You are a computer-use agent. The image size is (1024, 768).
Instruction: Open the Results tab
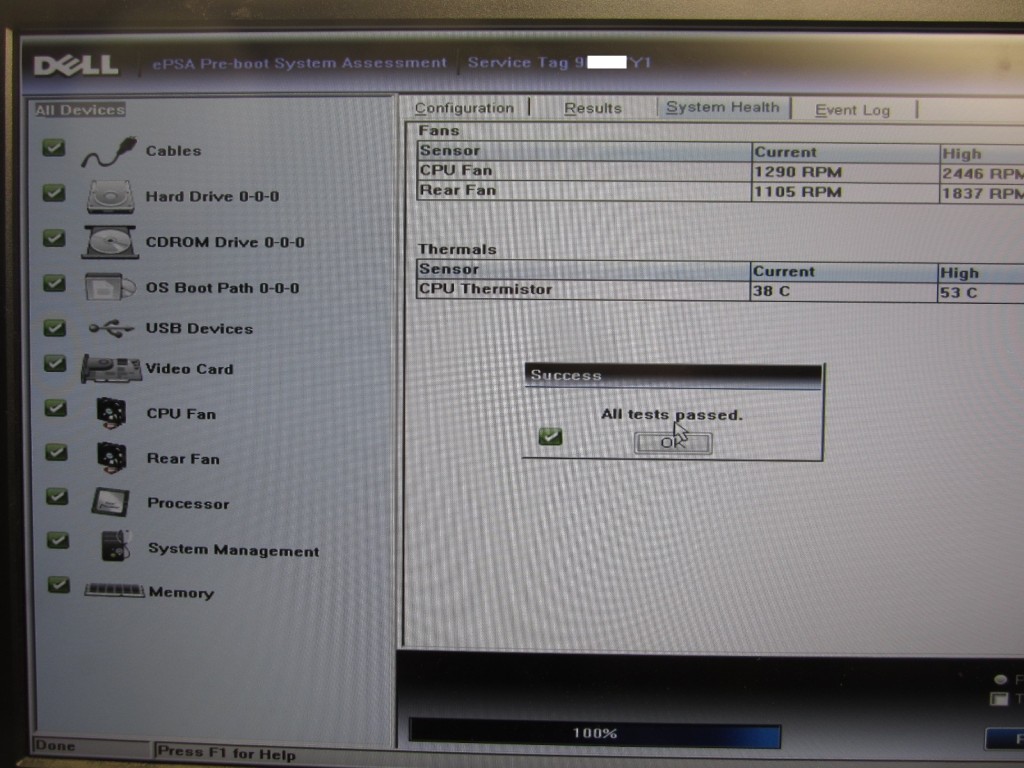pyautogui.click(x=593, y=108)
